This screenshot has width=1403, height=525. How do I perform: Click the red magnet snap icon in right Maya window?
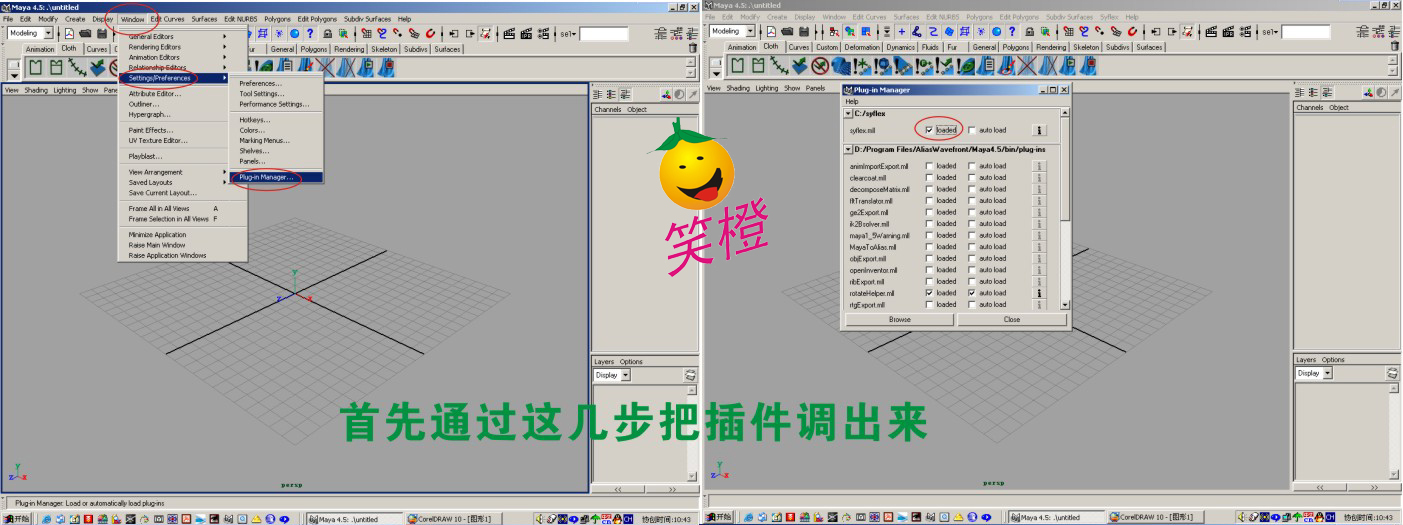(x=1132, y=31)
